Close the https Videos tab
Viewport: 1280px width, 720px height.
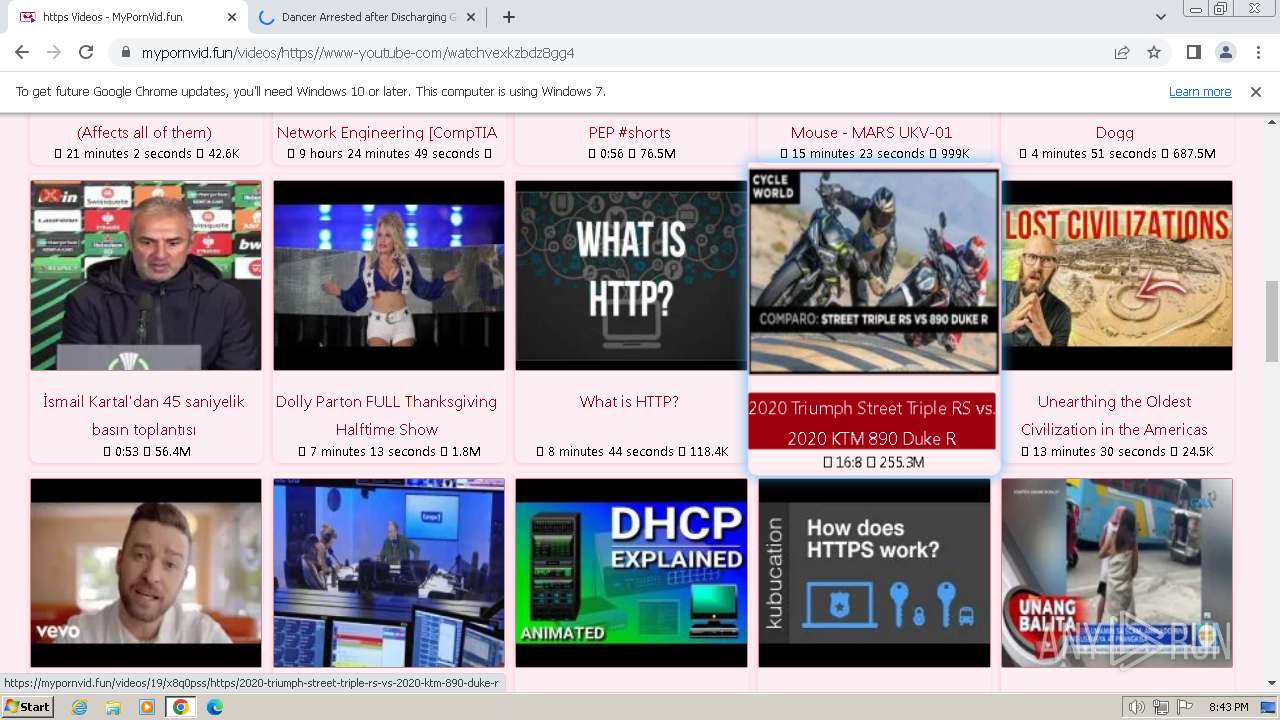tap(232, 17)
